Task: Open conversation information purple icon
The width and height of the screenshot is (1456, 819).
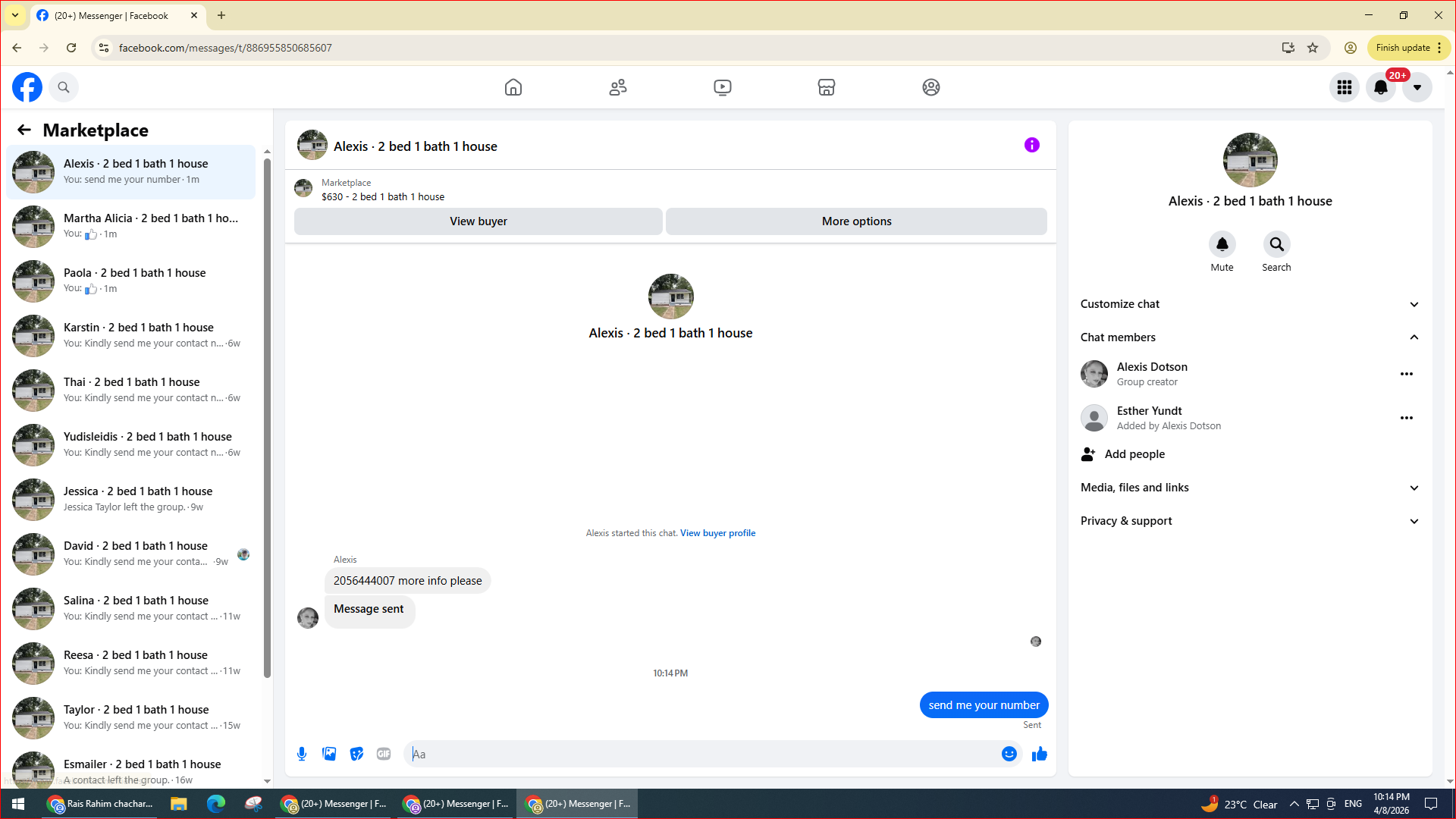Action: (x=1031, y=145)
